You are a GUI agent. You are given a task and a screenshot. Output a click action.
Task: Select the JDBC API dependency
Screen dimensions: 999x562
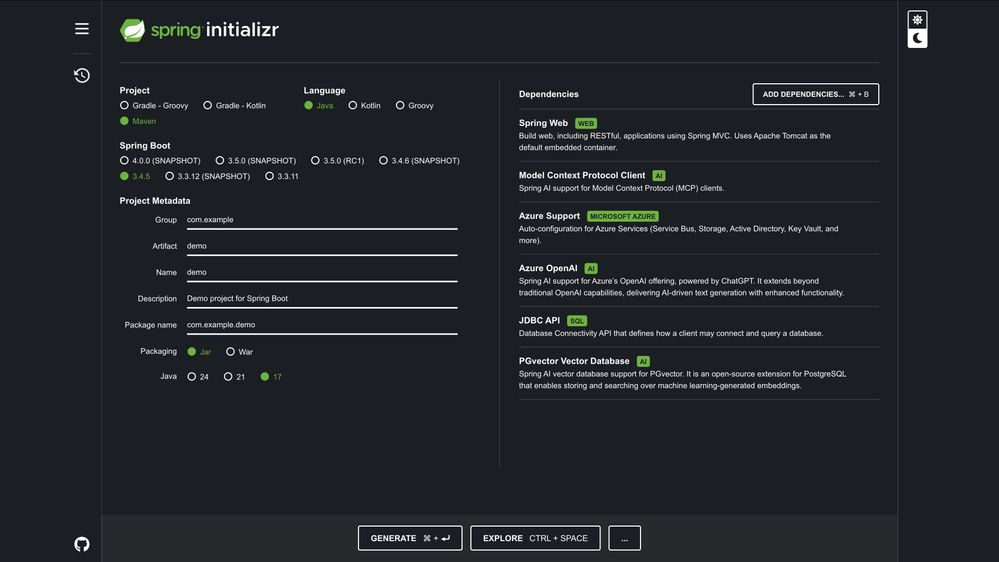pos(698,327)
